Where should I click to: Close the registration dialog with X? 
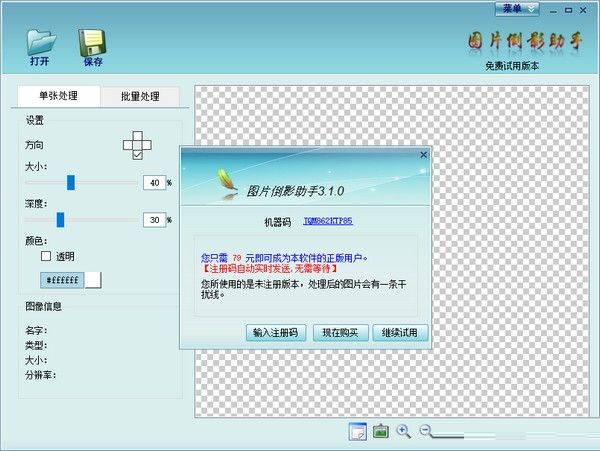click(424, 155)
